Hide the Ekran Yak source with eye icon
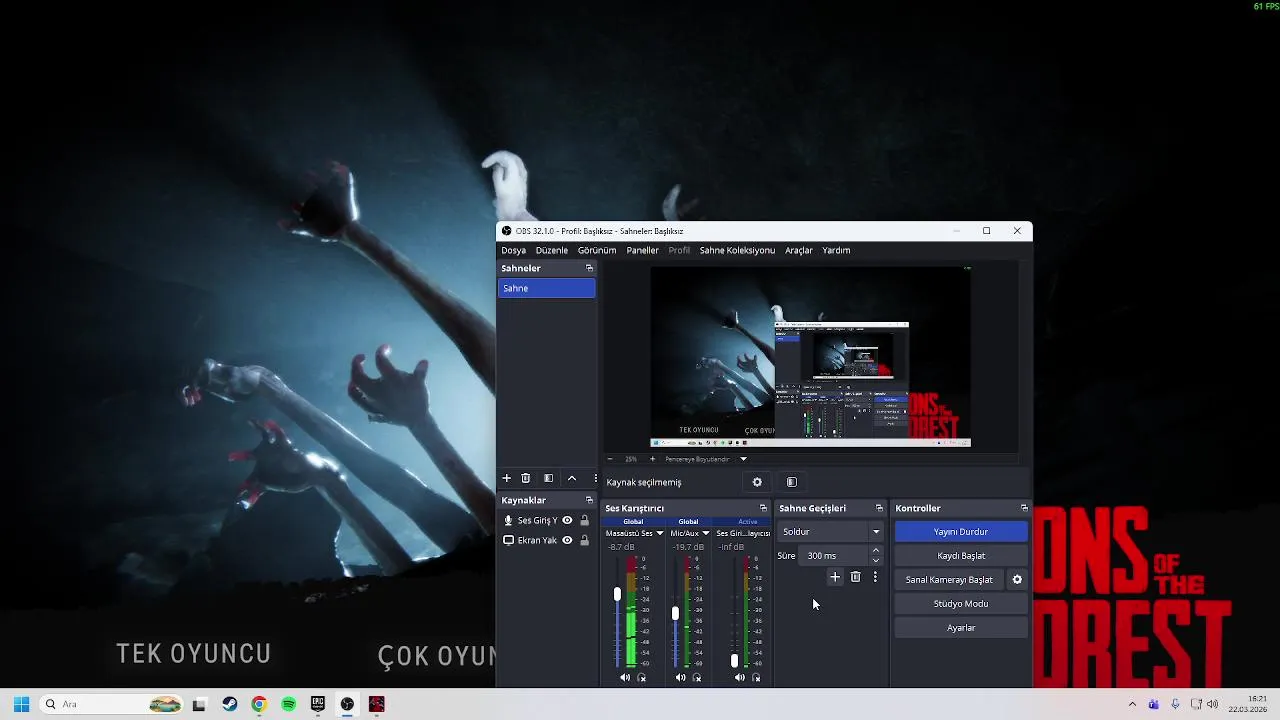The width and height of the screenshot is (1280, 720). (567, 540)
